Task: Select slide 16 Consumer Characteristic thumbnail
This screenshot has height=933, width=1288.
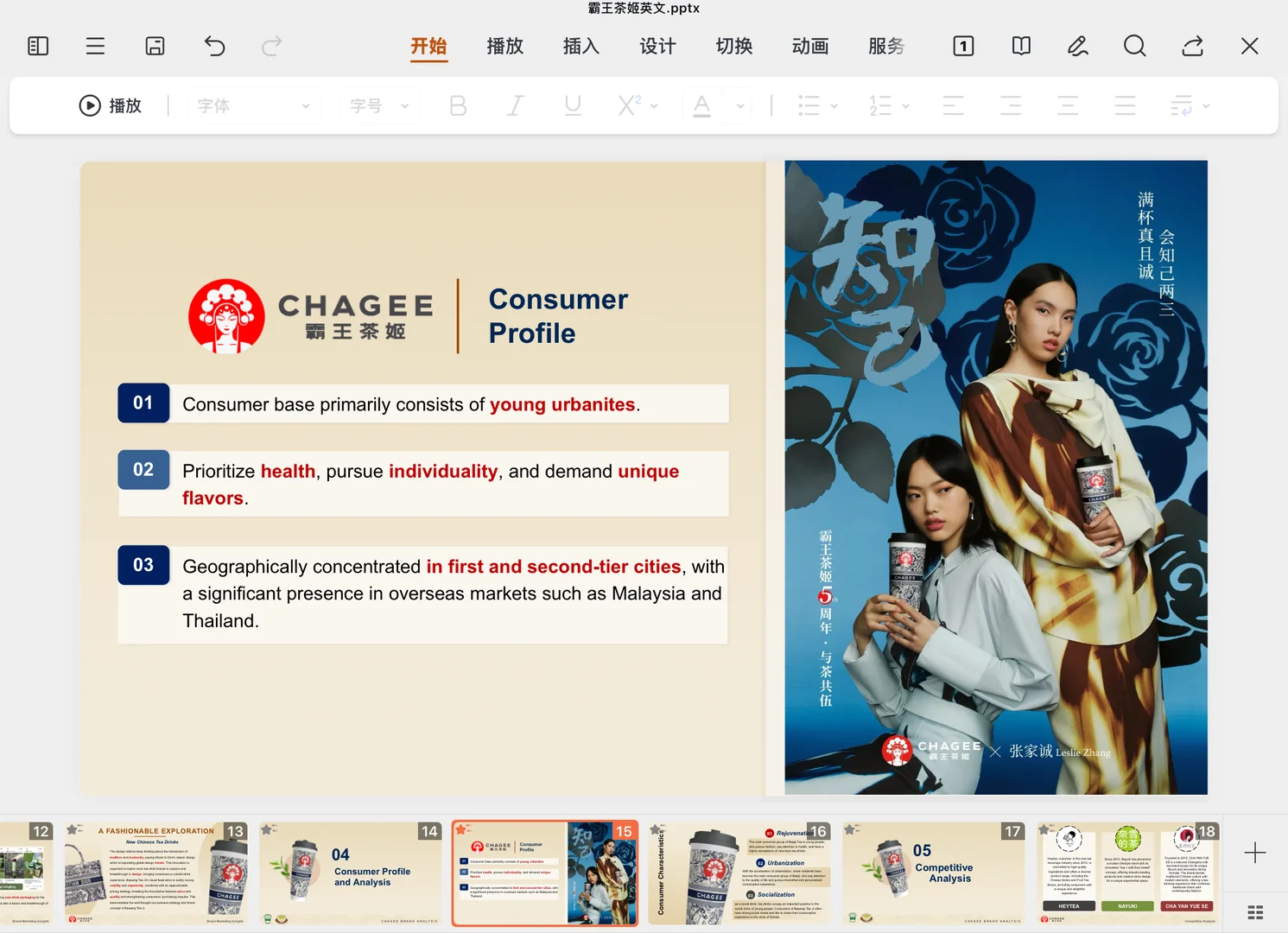Action: (x=739, y=873)
